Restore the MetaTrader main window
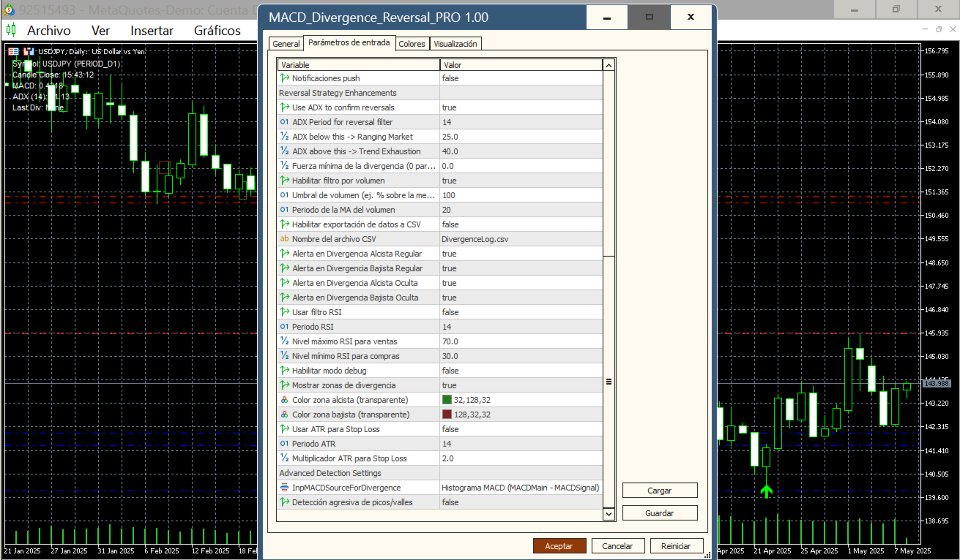The width and height of the screenshot is (960, 560). click(x=896, y=9)
